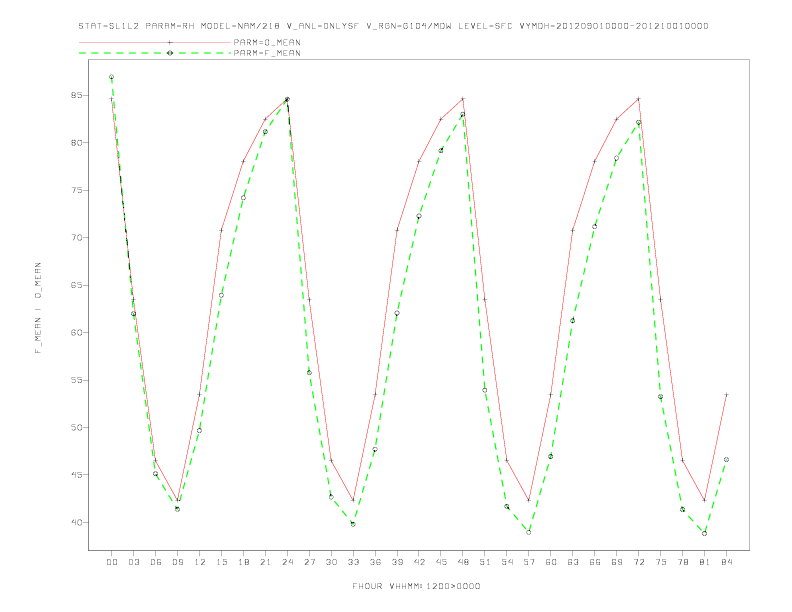Select the 65 label on the y-axis

76,285
